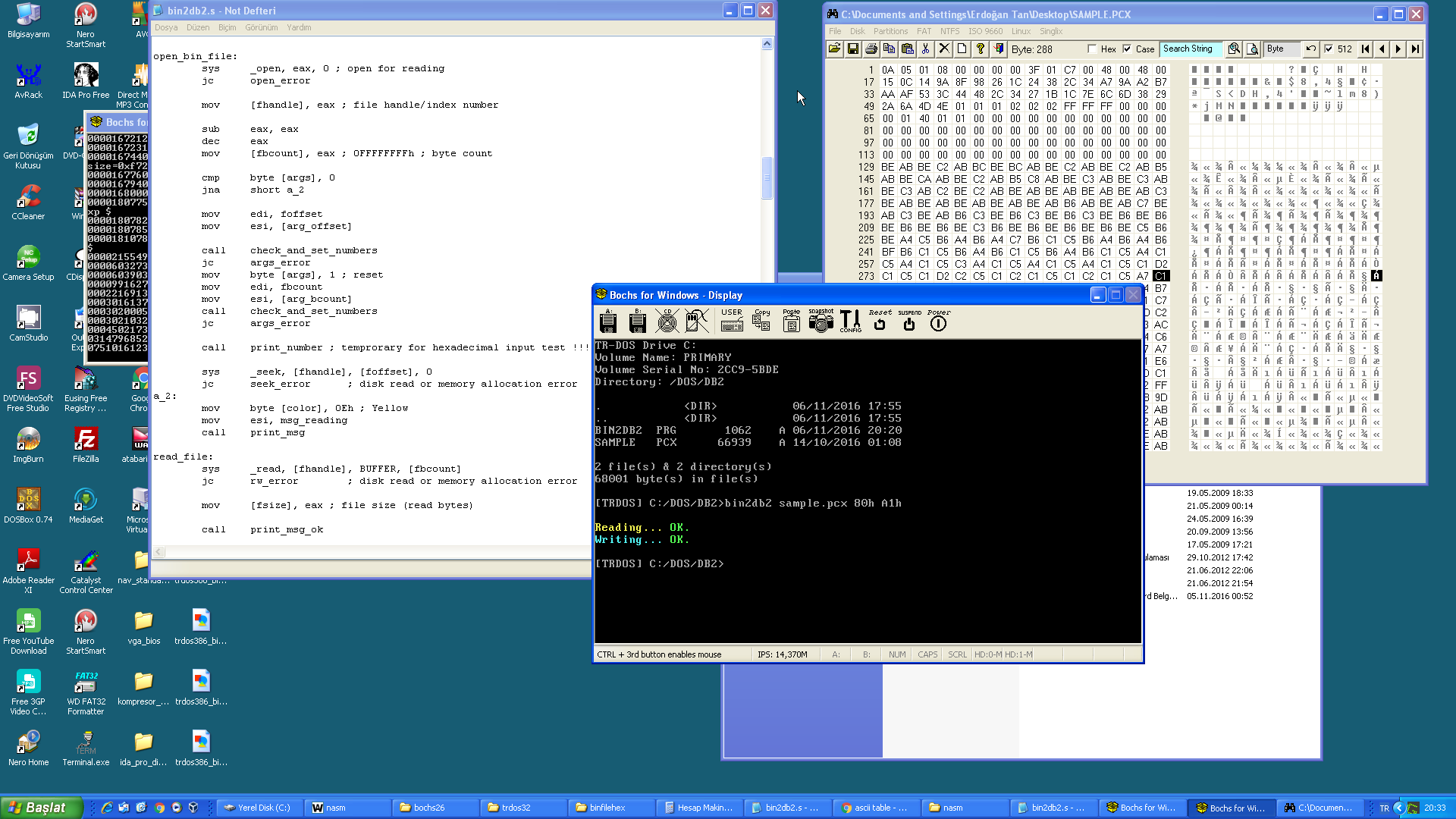Viewport: 1456px width, 819px height.
Task: Click the Bochs Paste icon
Action: (791, 321)
